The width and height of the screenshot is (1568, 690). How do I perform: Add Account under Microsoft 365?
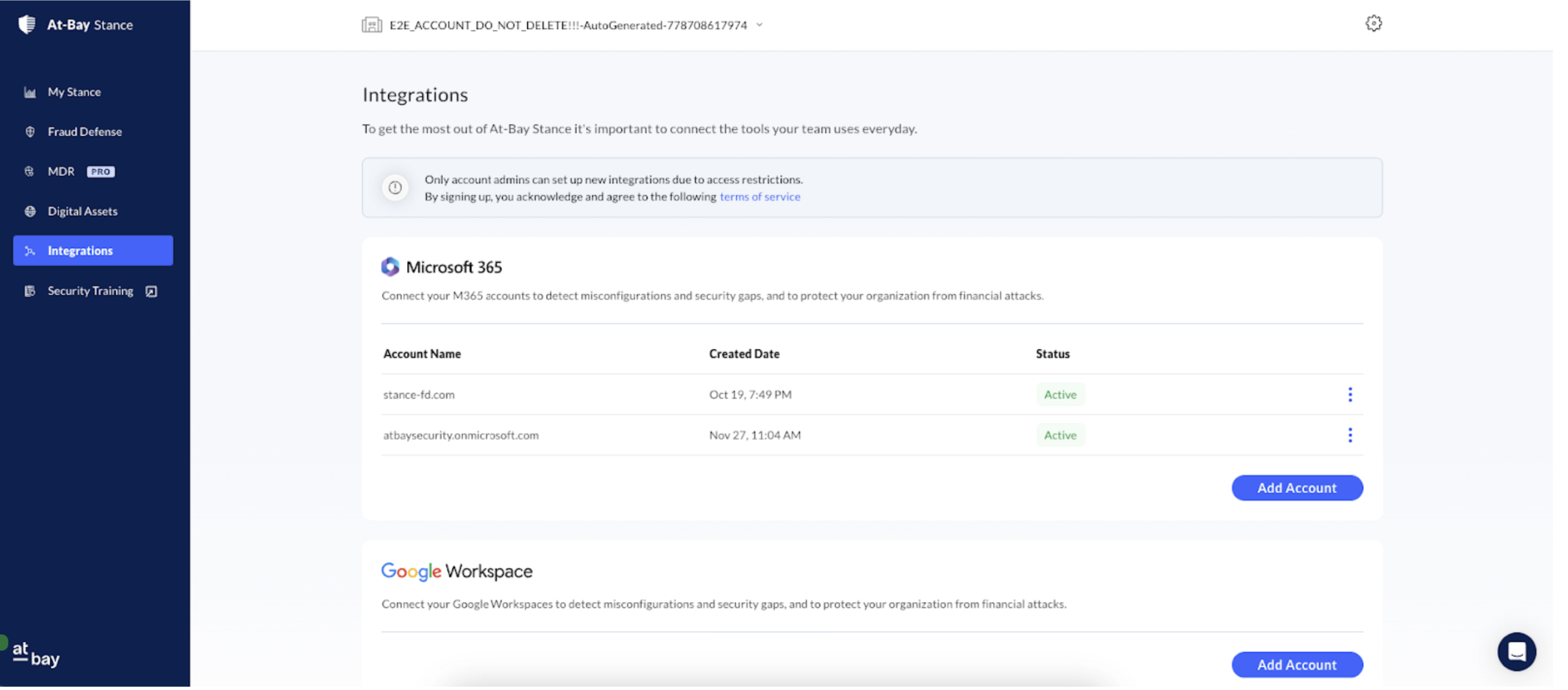(1297, 488)
